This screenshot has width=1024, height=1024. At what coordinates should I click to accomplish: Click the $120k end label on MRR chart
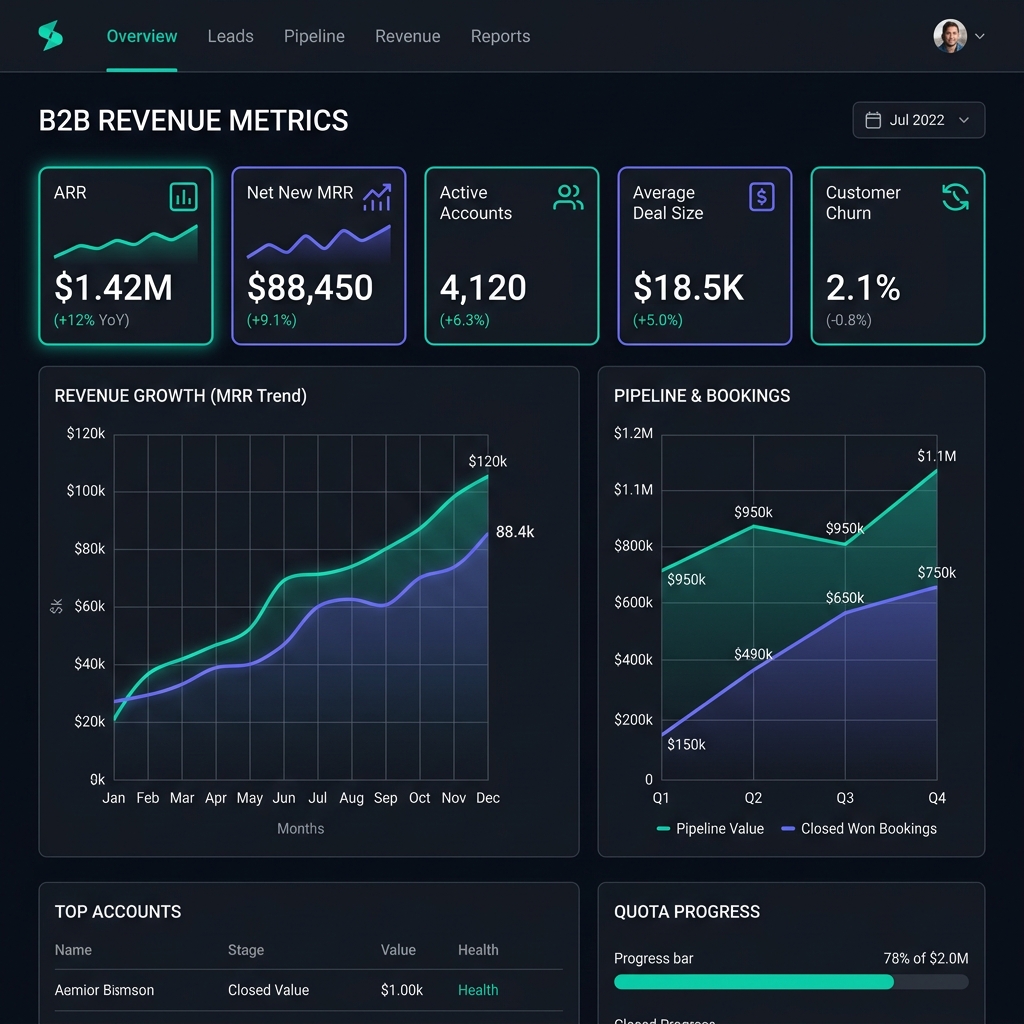click(487, 462)
